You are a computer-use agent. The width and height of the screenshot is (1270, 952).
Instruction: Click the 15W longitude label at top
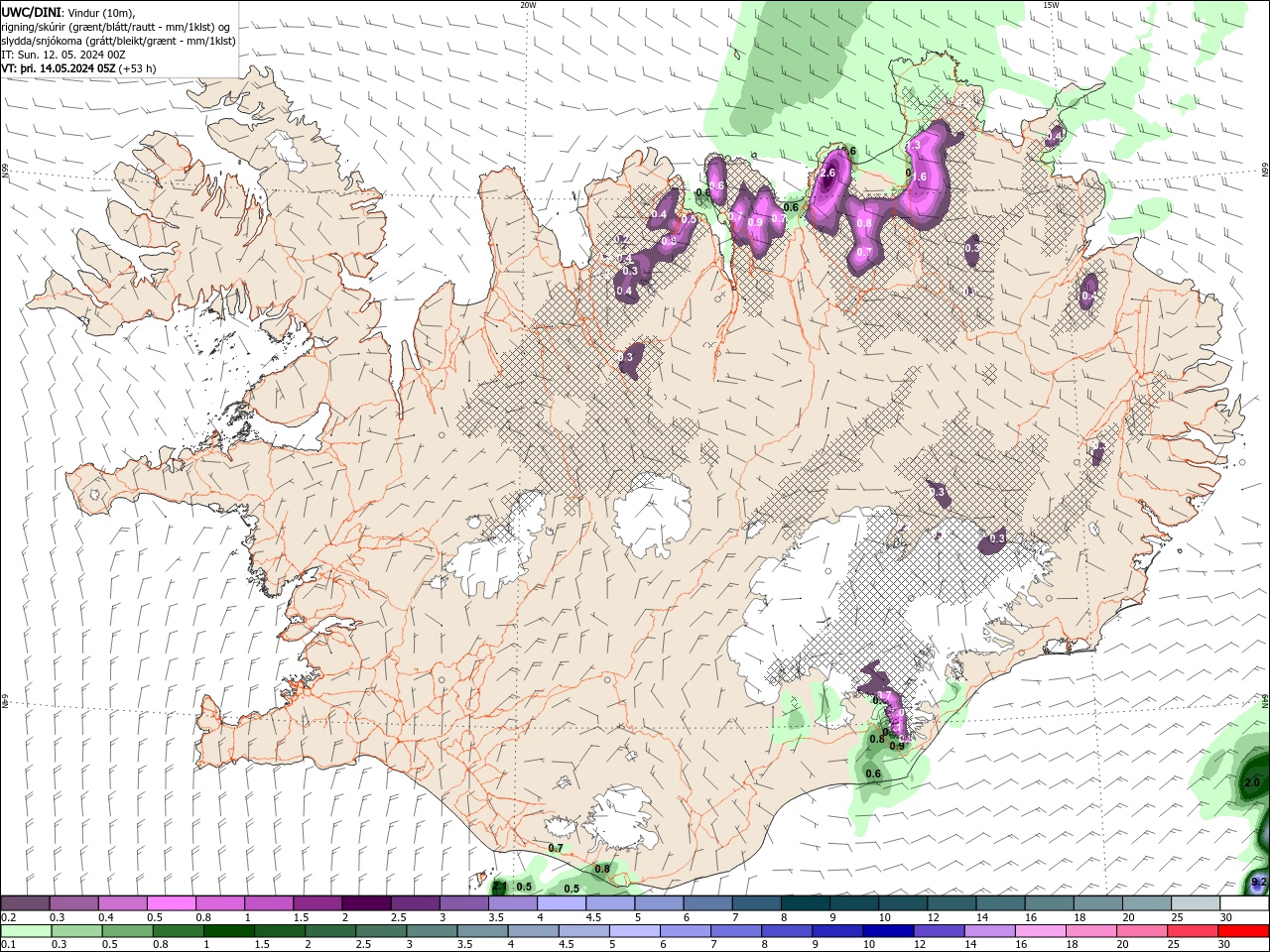1051,5
